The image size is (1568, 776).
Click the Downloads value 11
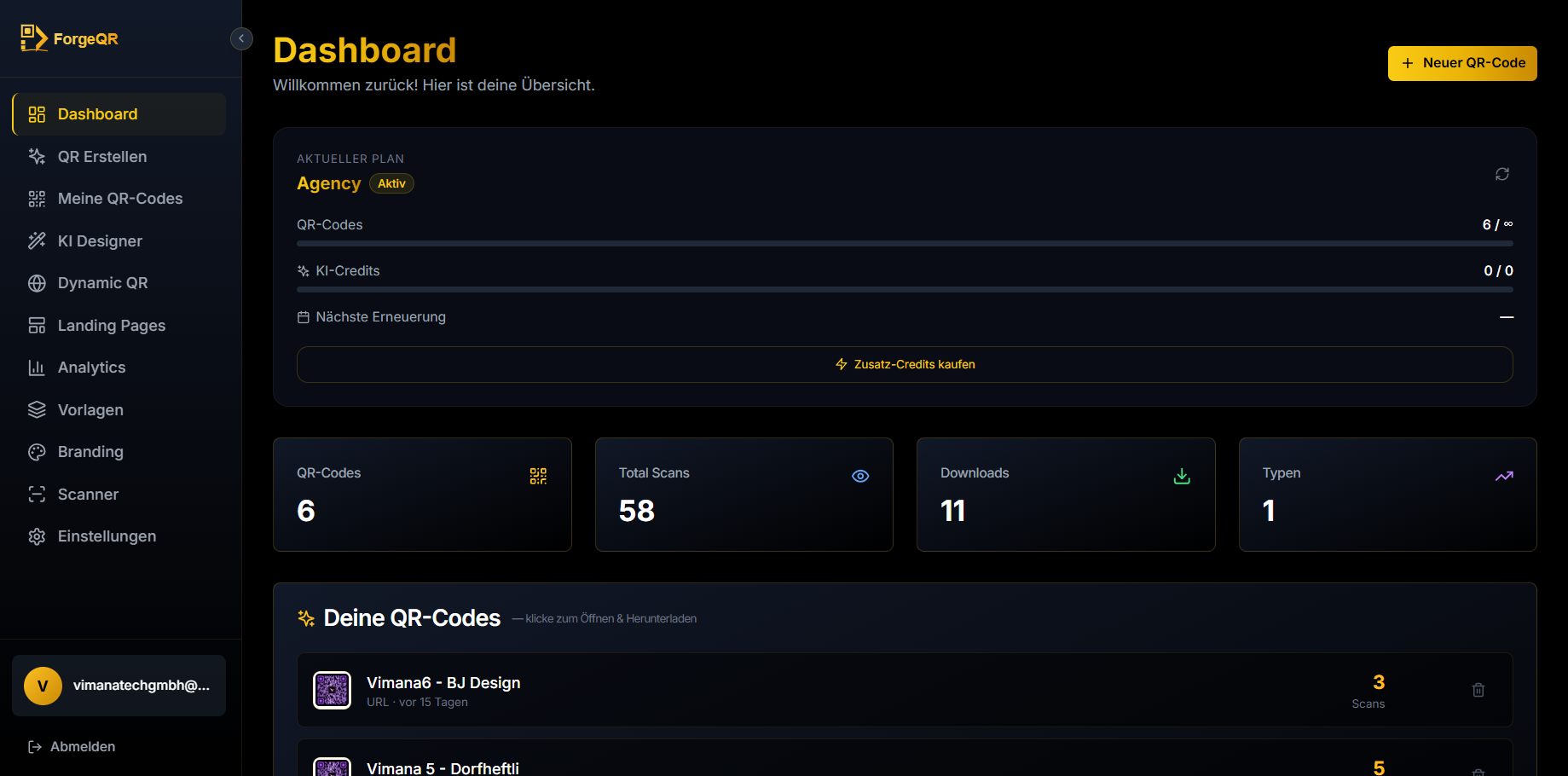click(953, 511)
